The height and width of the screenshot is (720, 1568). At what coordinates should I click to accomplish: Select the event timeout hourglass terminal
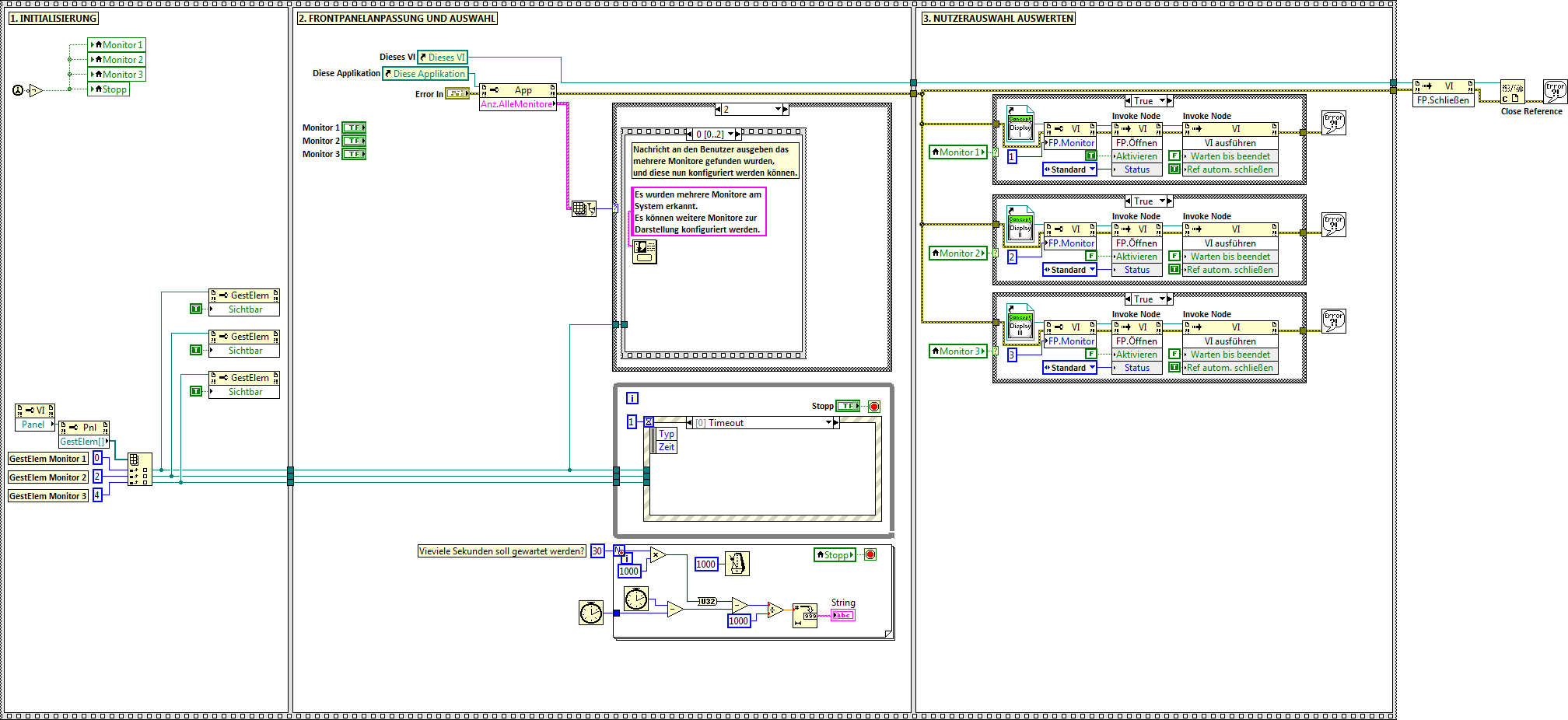coord(649,421)
